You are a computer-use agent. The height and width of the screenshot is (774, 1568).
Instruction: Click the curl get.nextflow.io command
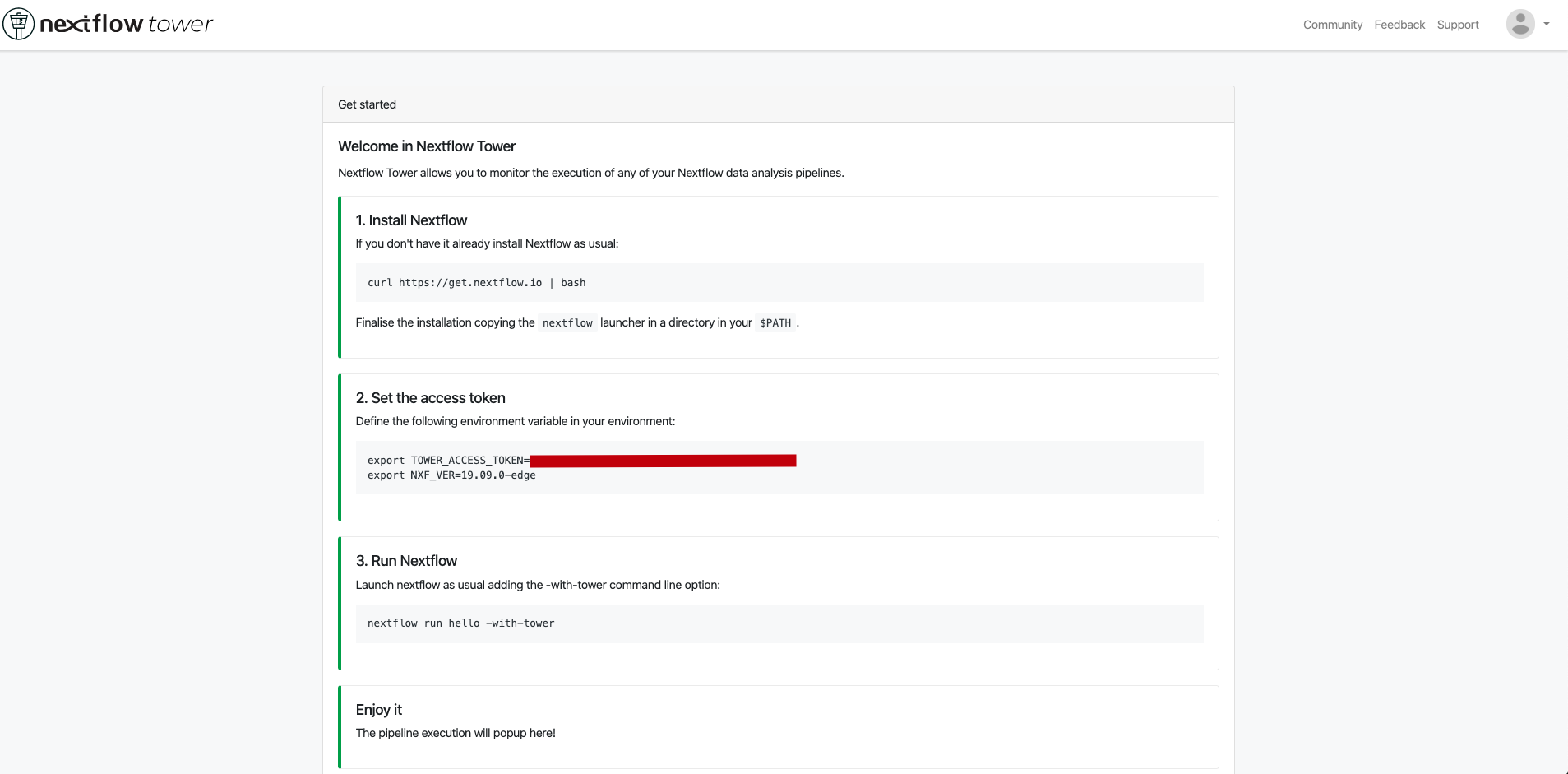tap(476, 283)
